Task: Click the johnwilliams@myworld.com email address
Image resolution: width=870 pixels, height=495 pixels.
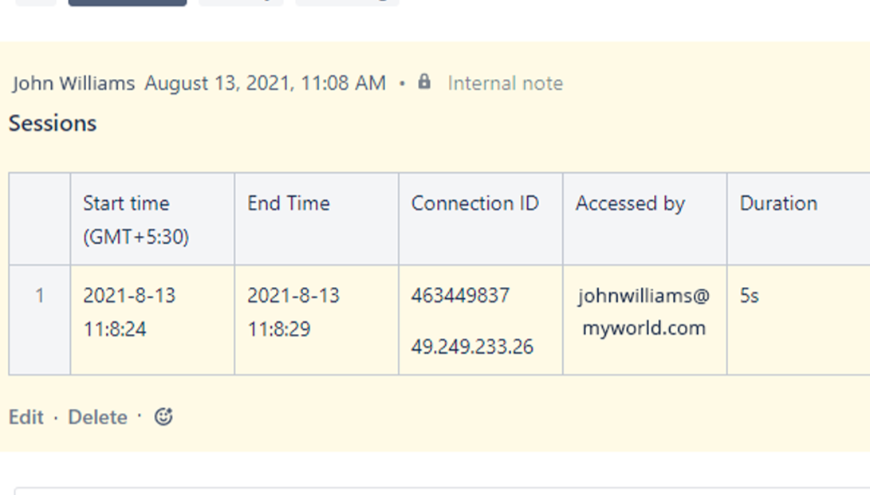Action: click(x=643, y=312)
